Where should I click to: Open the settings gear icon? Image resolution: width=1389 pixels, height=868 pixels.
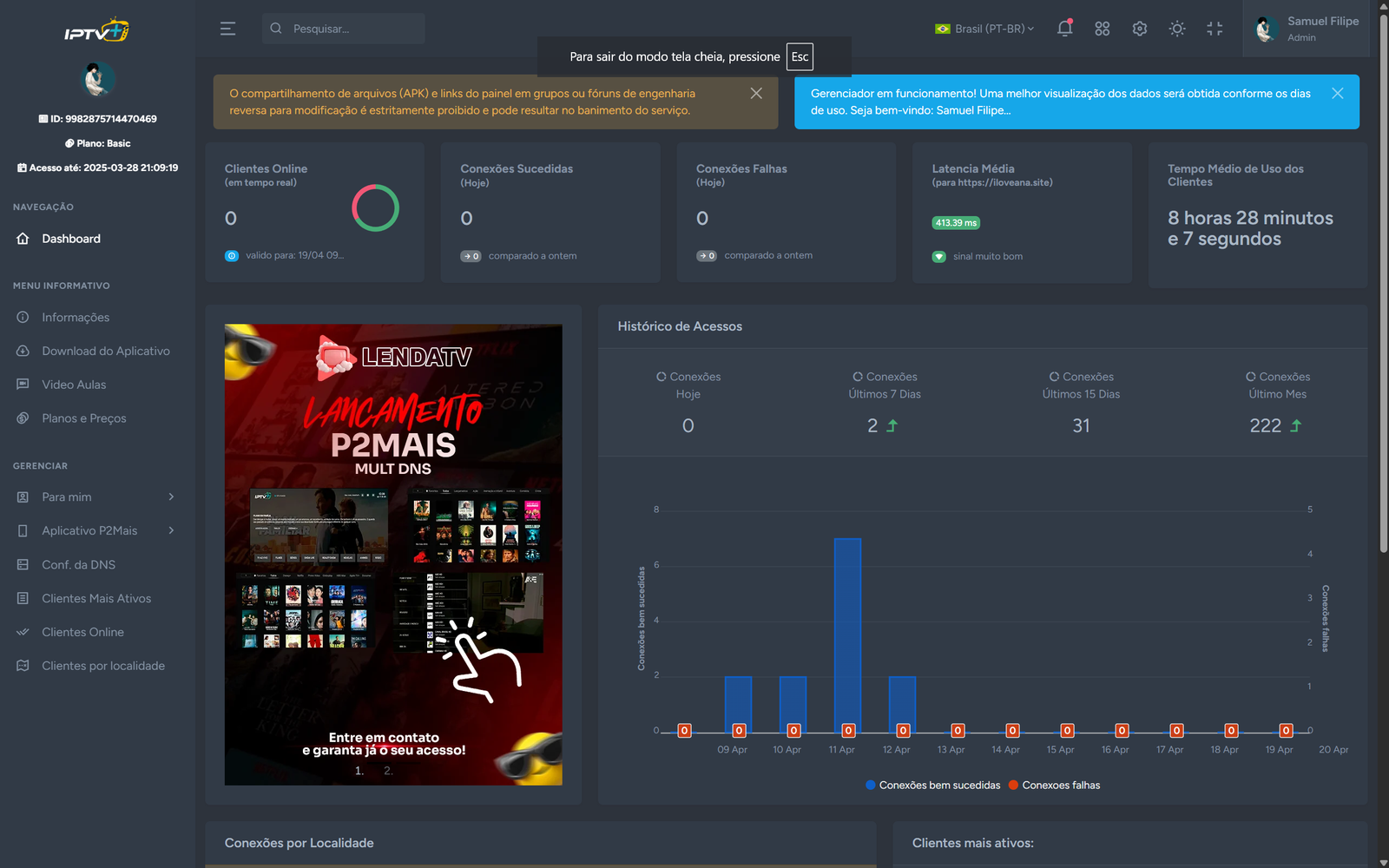pyautogui.click(x=1140, y=29)
